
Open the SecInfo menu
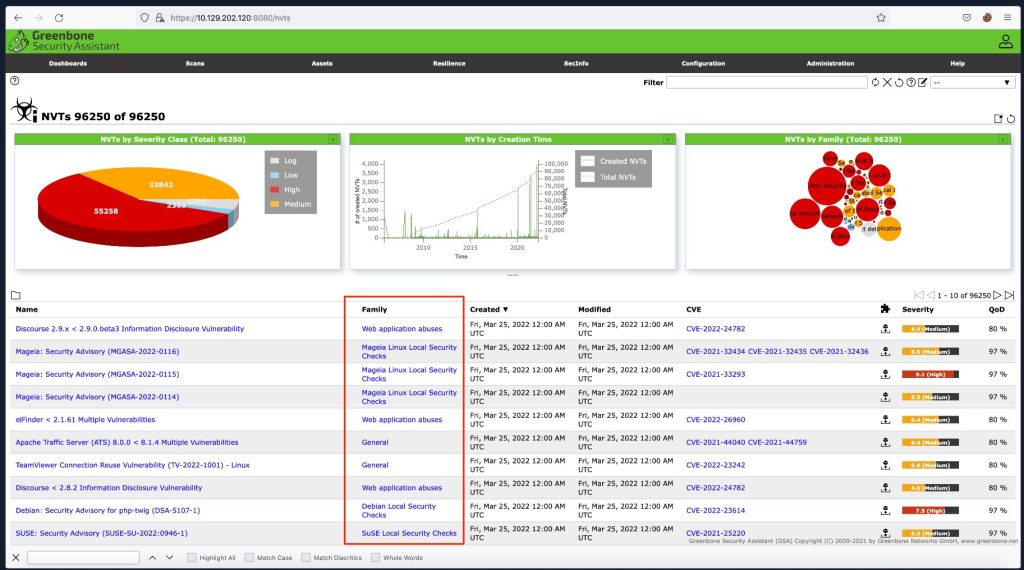pos(576,63)
